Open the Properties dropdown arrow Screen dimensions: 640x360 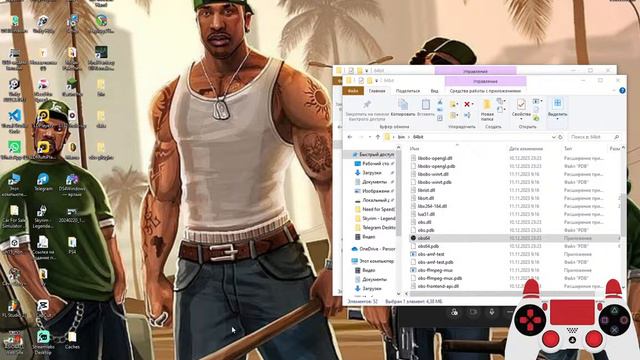[521, 119]
